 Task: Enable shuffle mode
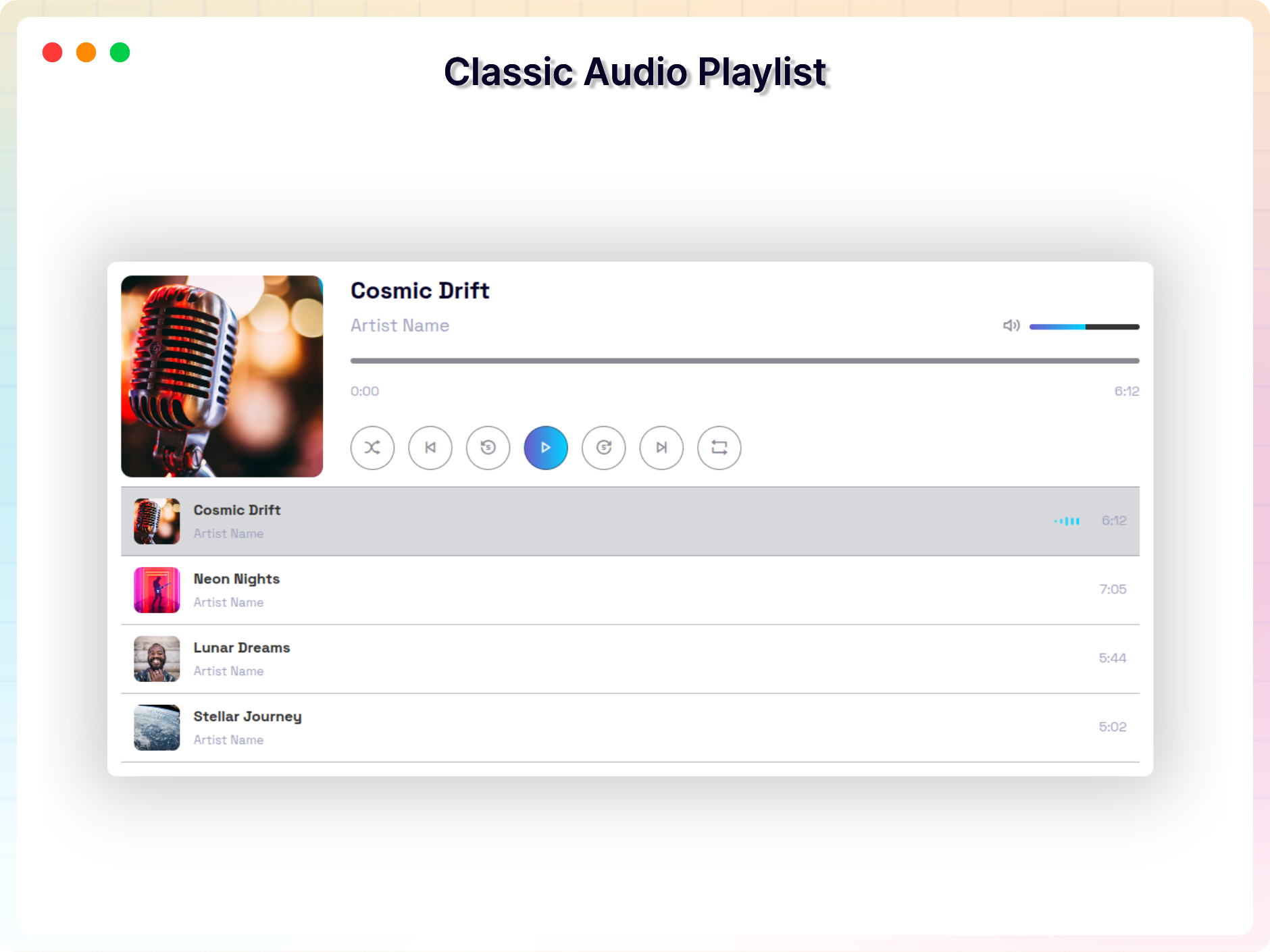coord(372,448)
